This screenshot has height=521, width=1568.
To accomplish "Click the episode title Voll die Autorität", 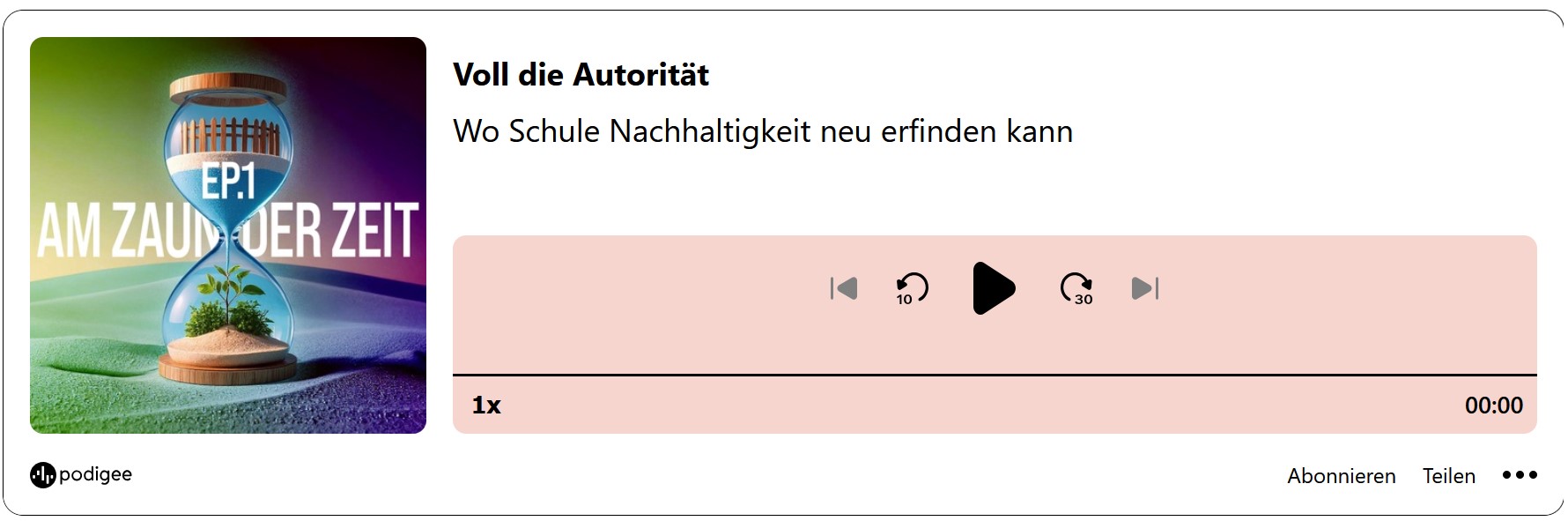I will (581, 75).
